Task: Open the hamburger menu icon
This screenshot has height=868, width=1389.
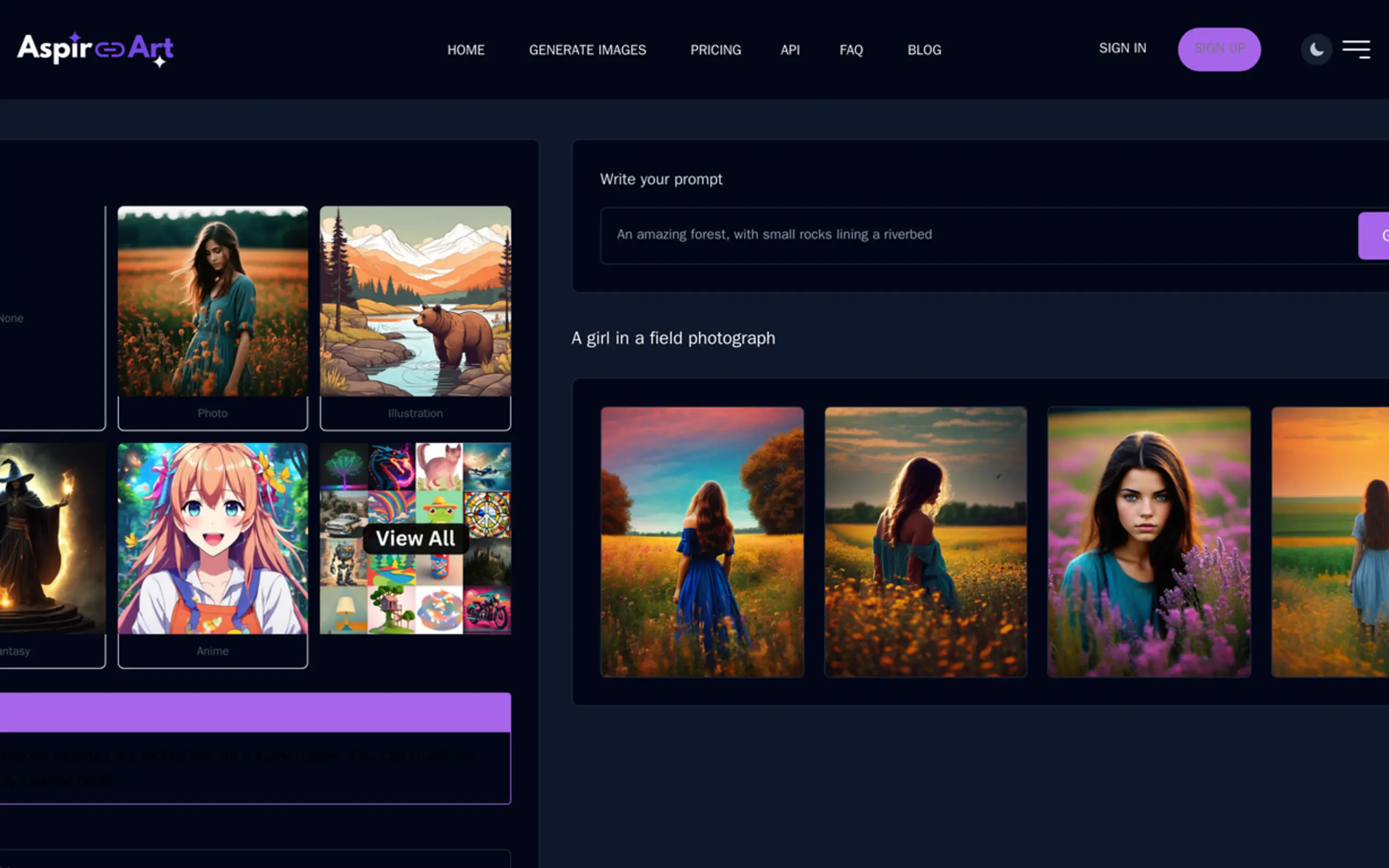Action: click(x=1356, y=49)
